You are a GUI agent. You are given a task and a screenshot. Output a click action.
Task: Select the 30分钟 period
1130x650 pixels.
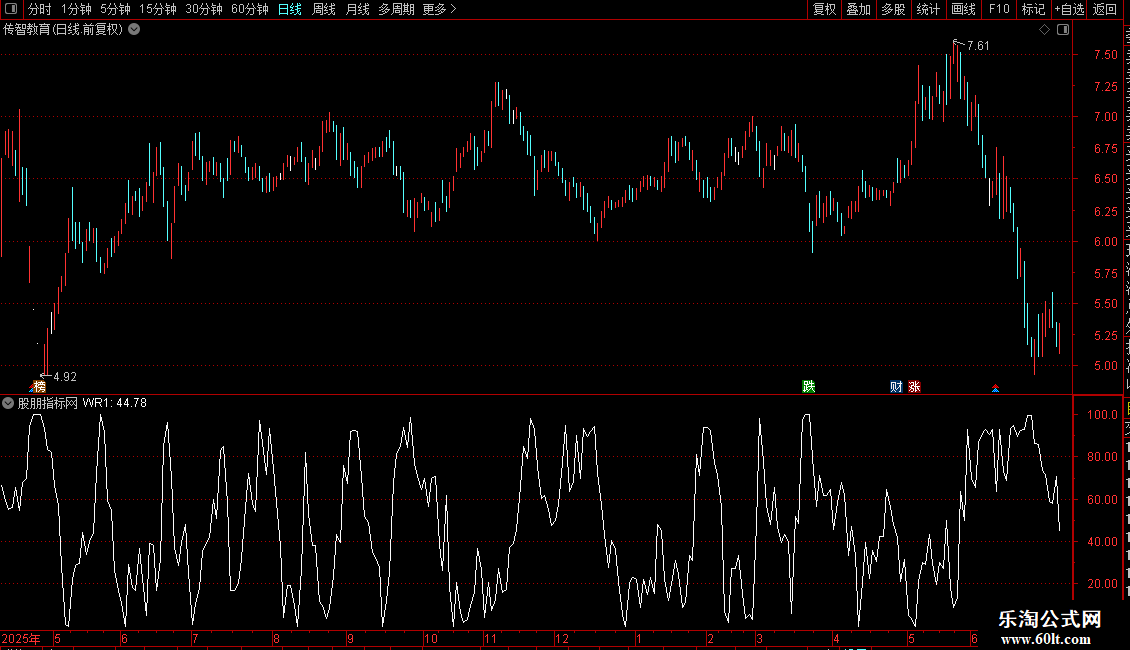[x=203, y=9]
